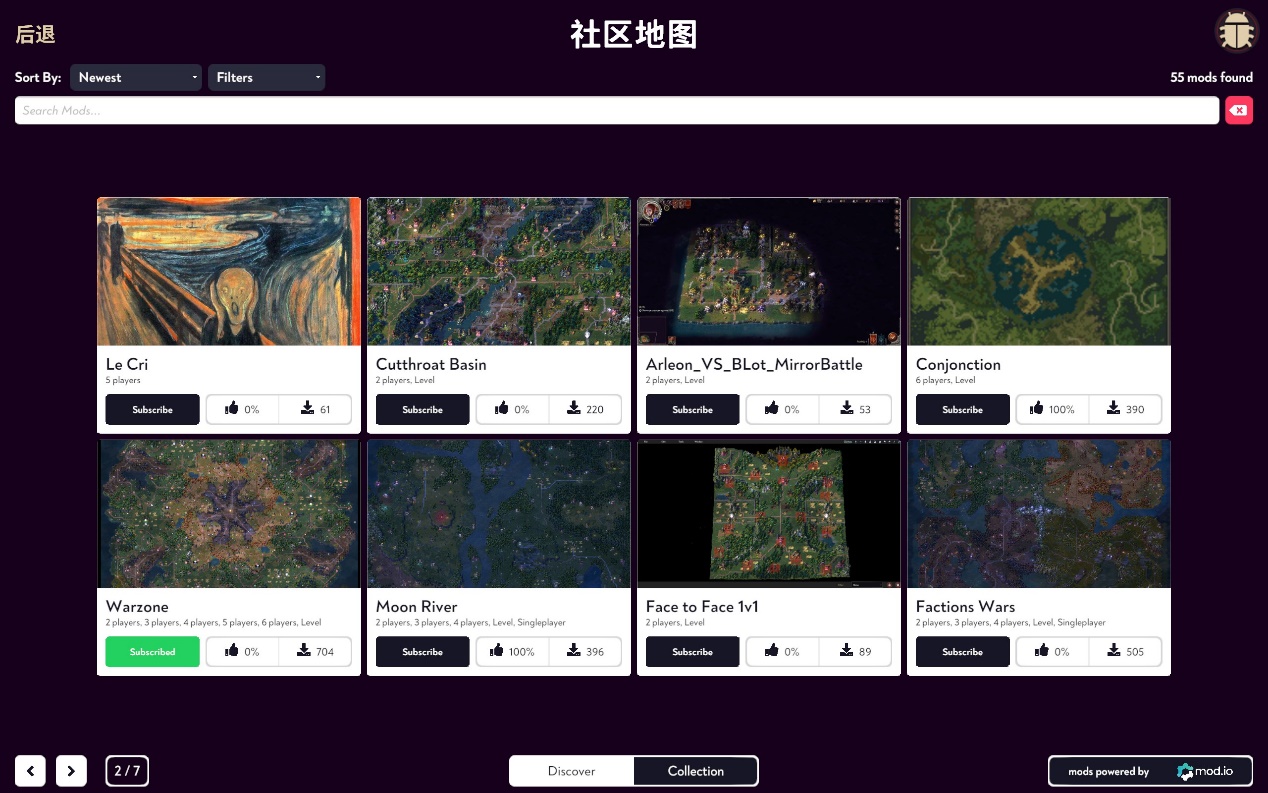The width and height of the screenshot is (1268, 793).
Task: Unsubscribe from Warzone via the Subscribed button
Action: coord(153,651)
